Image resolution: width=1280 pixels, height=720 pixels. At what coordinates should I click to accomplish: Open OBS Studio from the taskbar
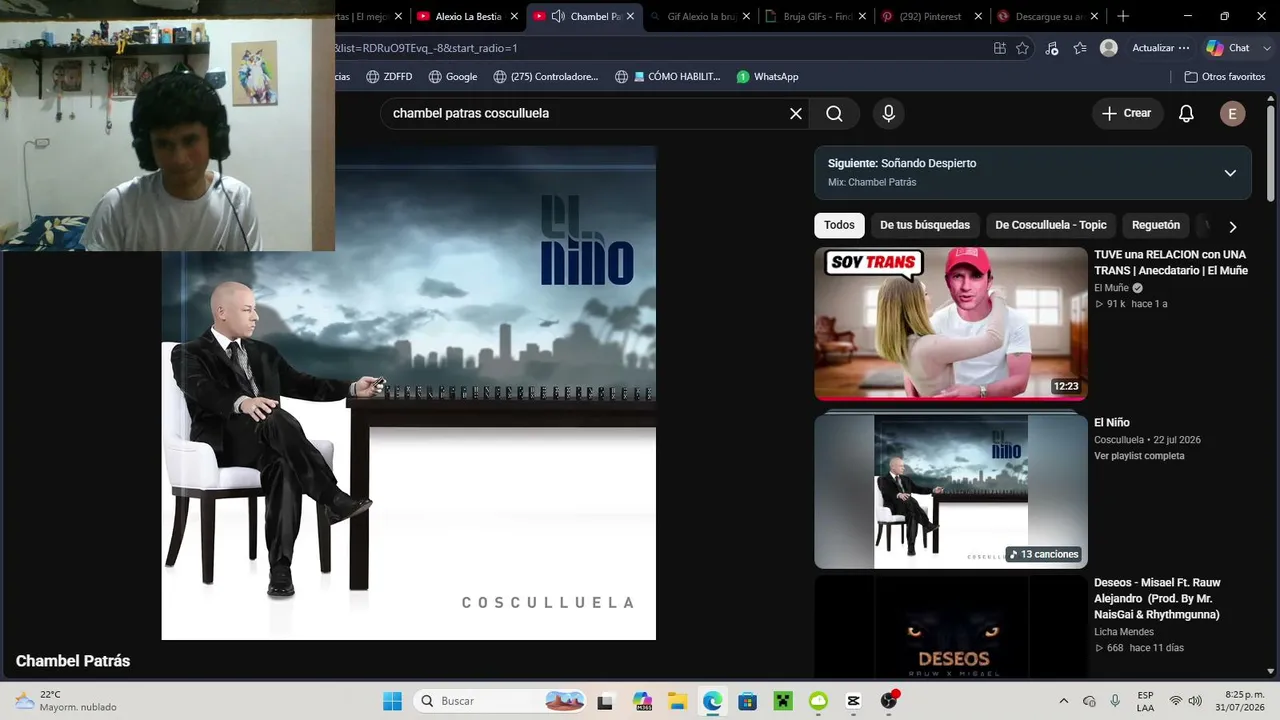pos(888,701)
